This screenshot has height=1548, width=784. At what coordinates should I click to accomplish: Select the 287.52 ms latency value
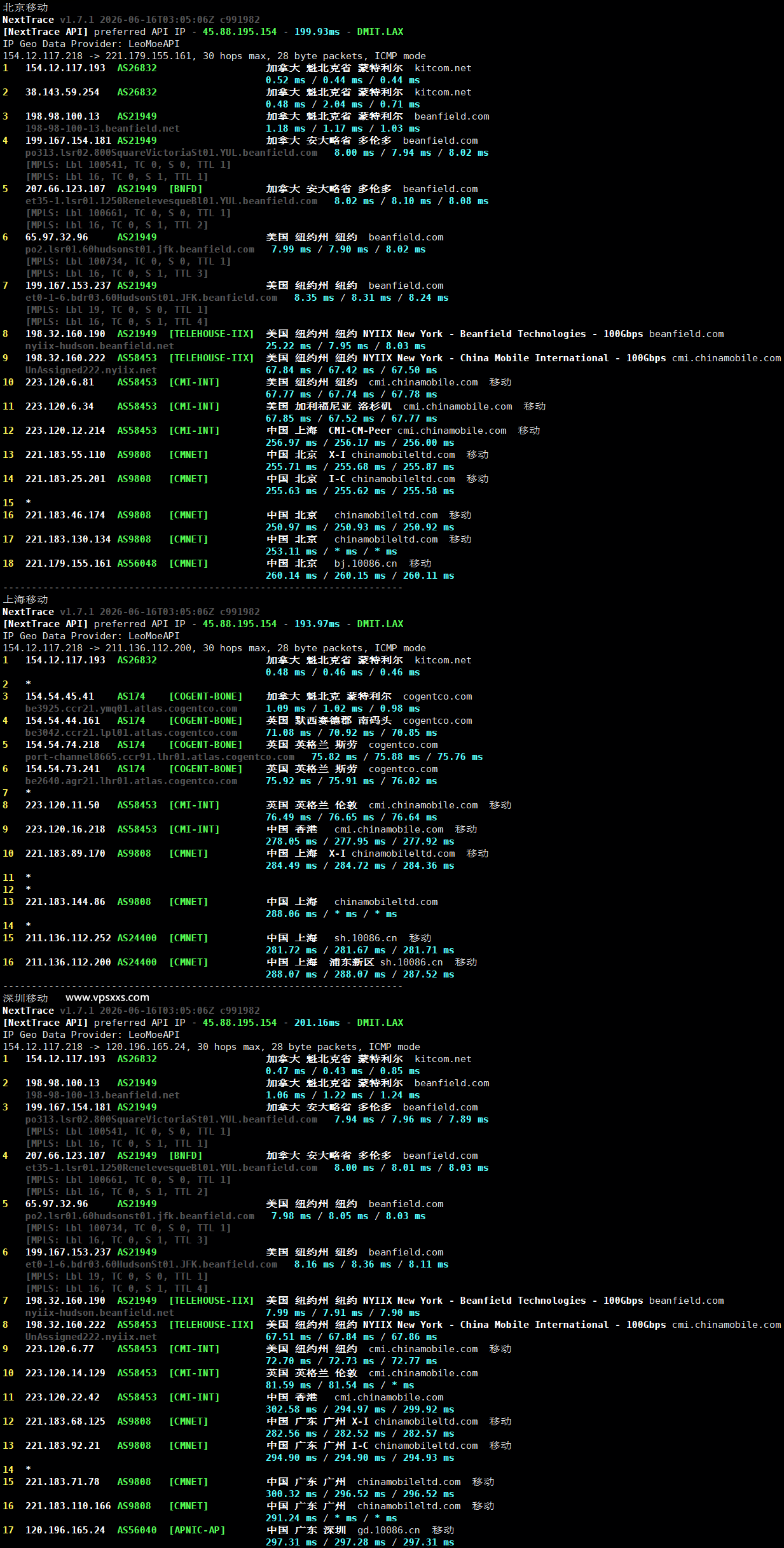pos(429,974)
